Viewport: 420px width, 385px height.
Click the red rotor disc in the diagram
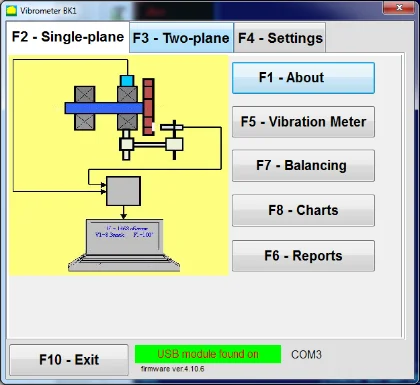tap(148, 107)
